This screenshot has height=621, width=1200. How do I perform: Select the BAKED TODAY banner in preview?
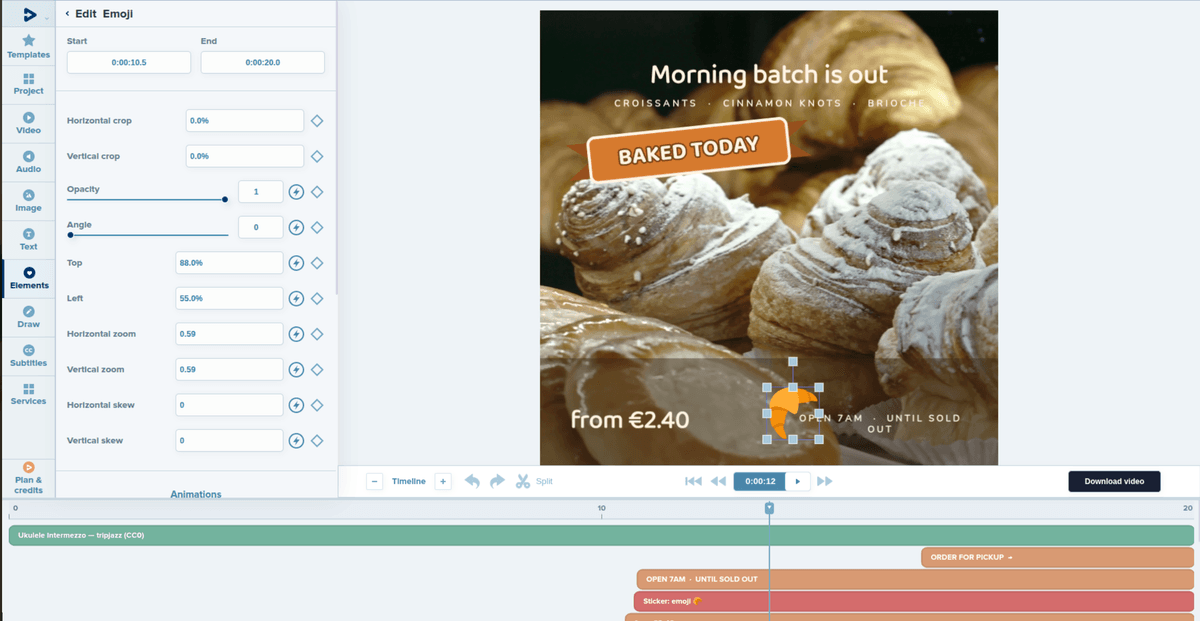pyautogui.click(x=689, y=150)
